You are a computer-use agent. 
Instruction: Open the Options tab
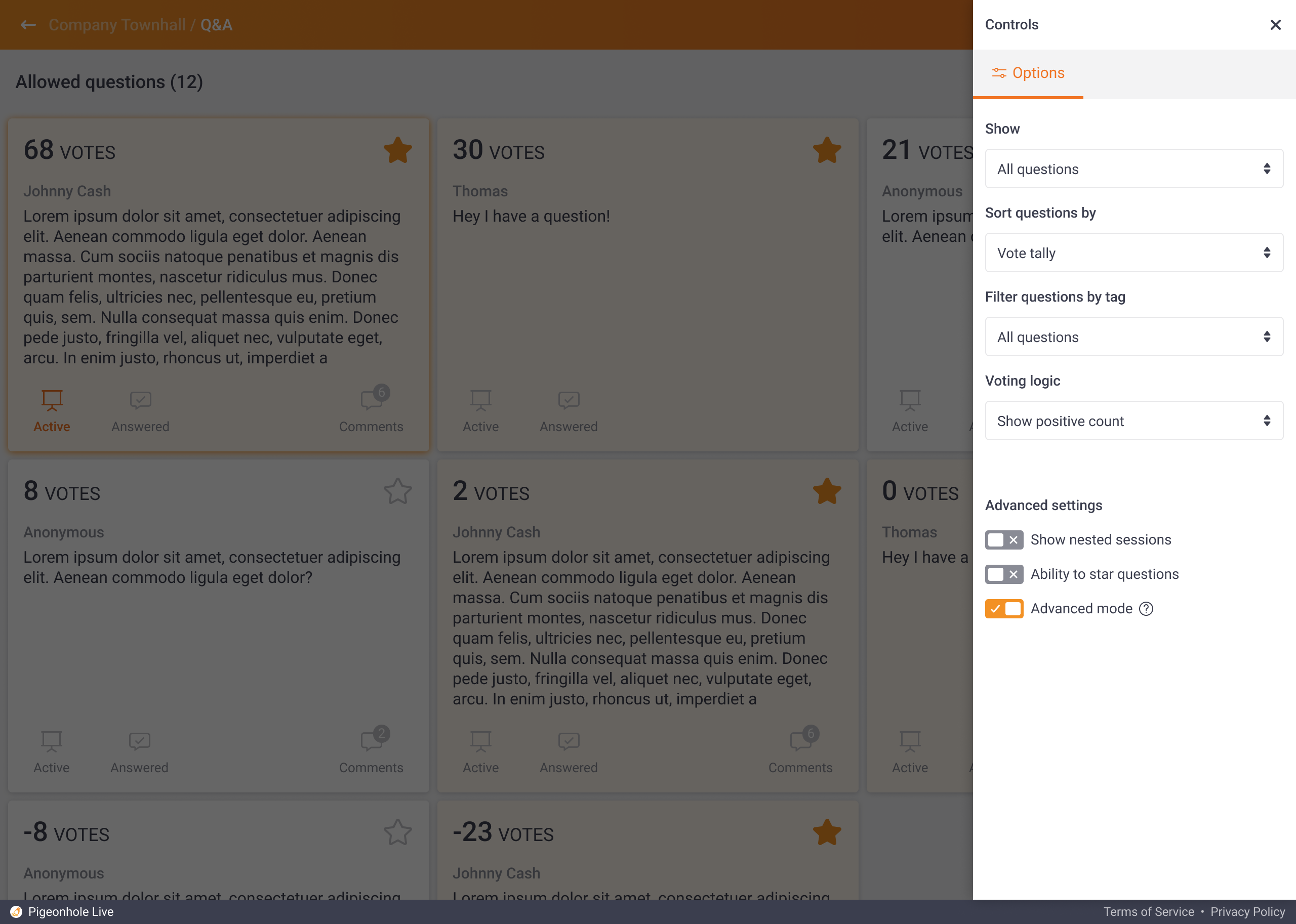[1028, 73]
